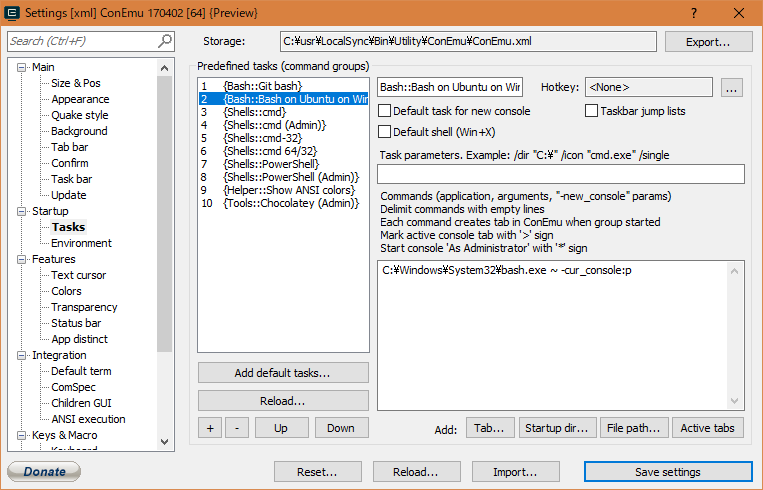Click Save settings button

coord(668,472)
